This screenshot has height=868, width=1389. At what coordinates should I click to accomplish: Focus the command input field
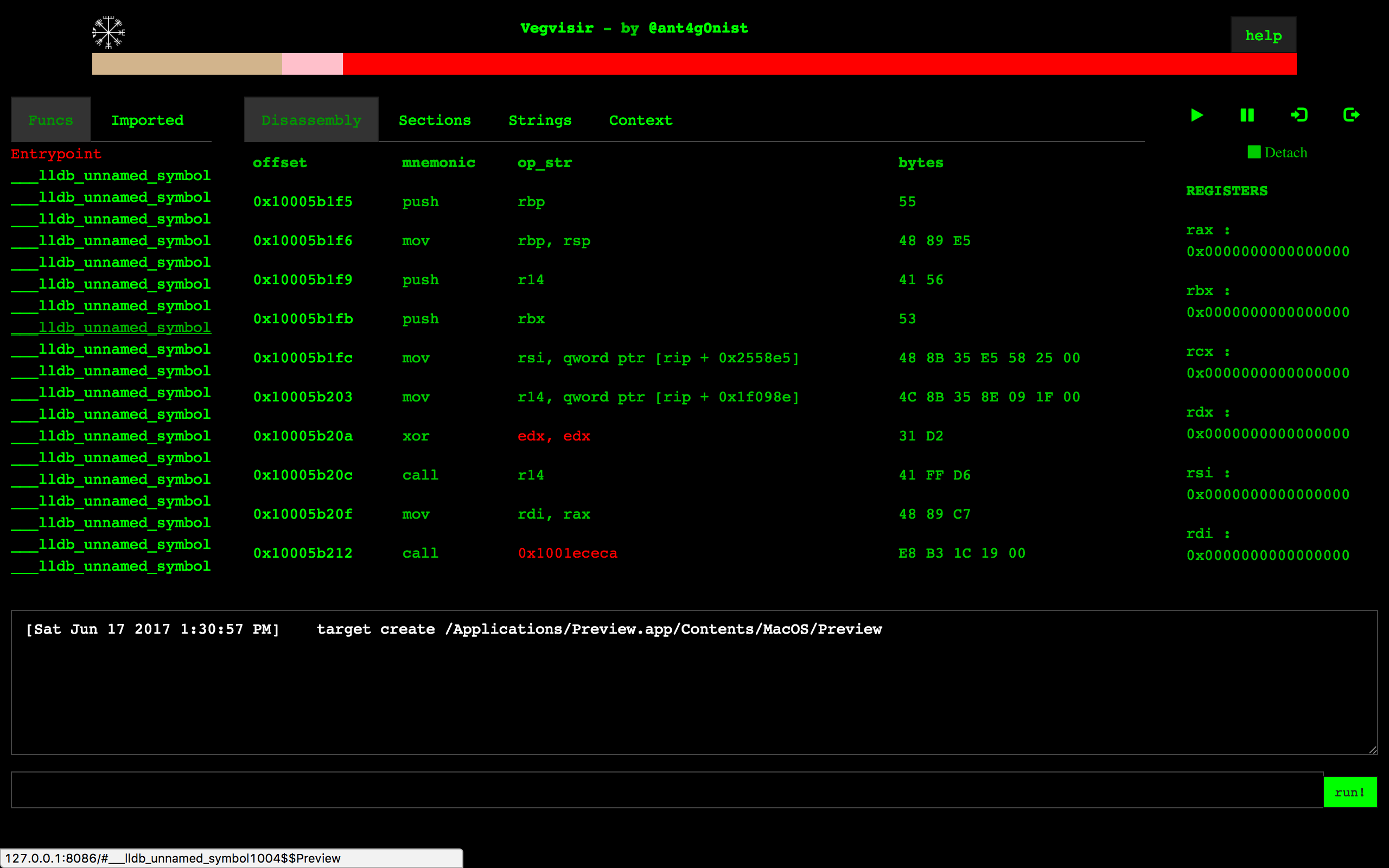tap(667, 790)
